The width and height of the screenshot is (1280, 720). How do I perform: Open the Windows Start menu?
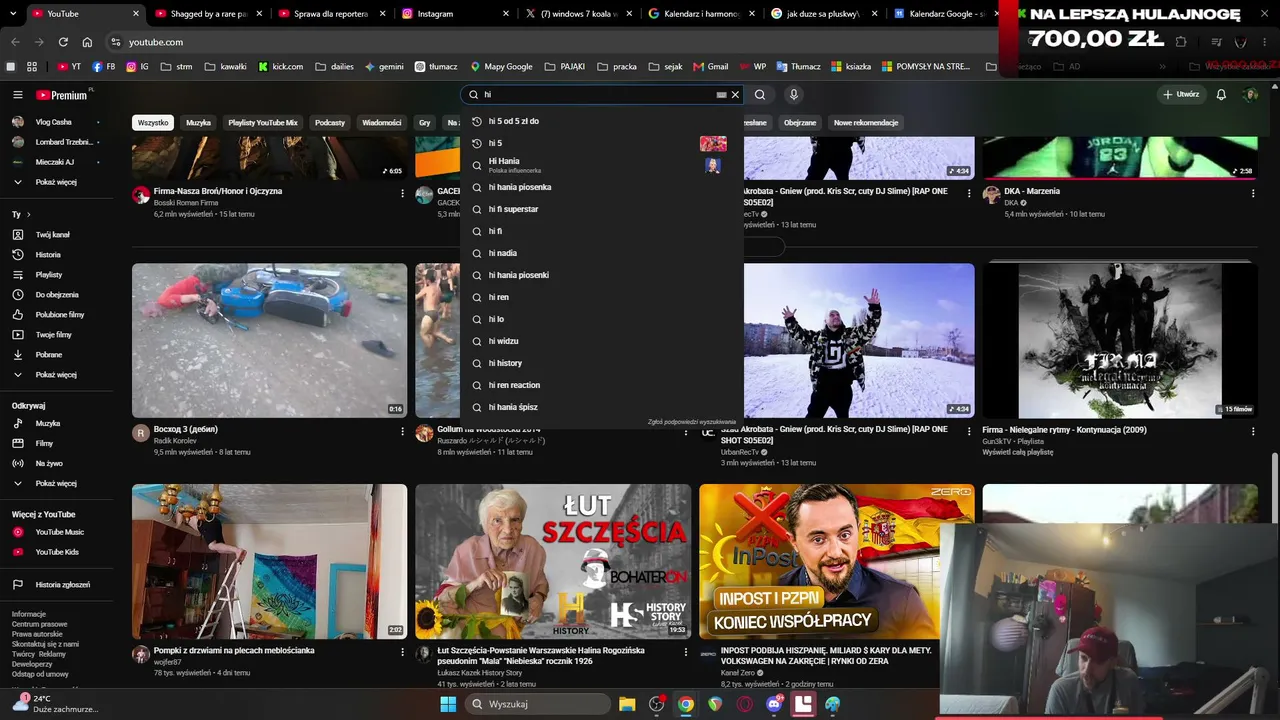(x=448, y=704)
